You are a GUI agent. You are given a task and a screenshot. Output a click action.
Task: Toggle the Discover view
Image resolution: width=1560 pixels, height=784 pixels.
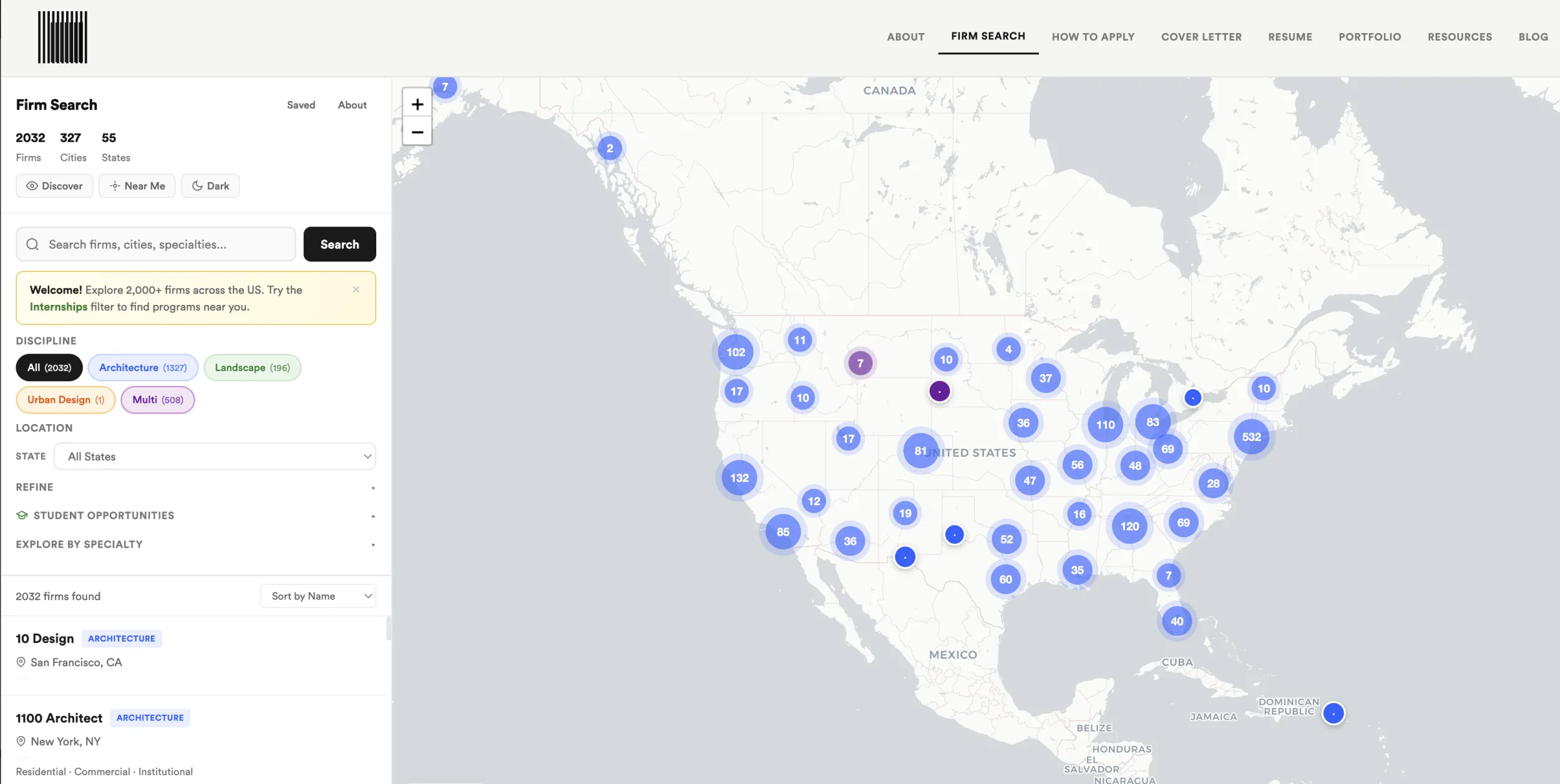tap(54, 186)
